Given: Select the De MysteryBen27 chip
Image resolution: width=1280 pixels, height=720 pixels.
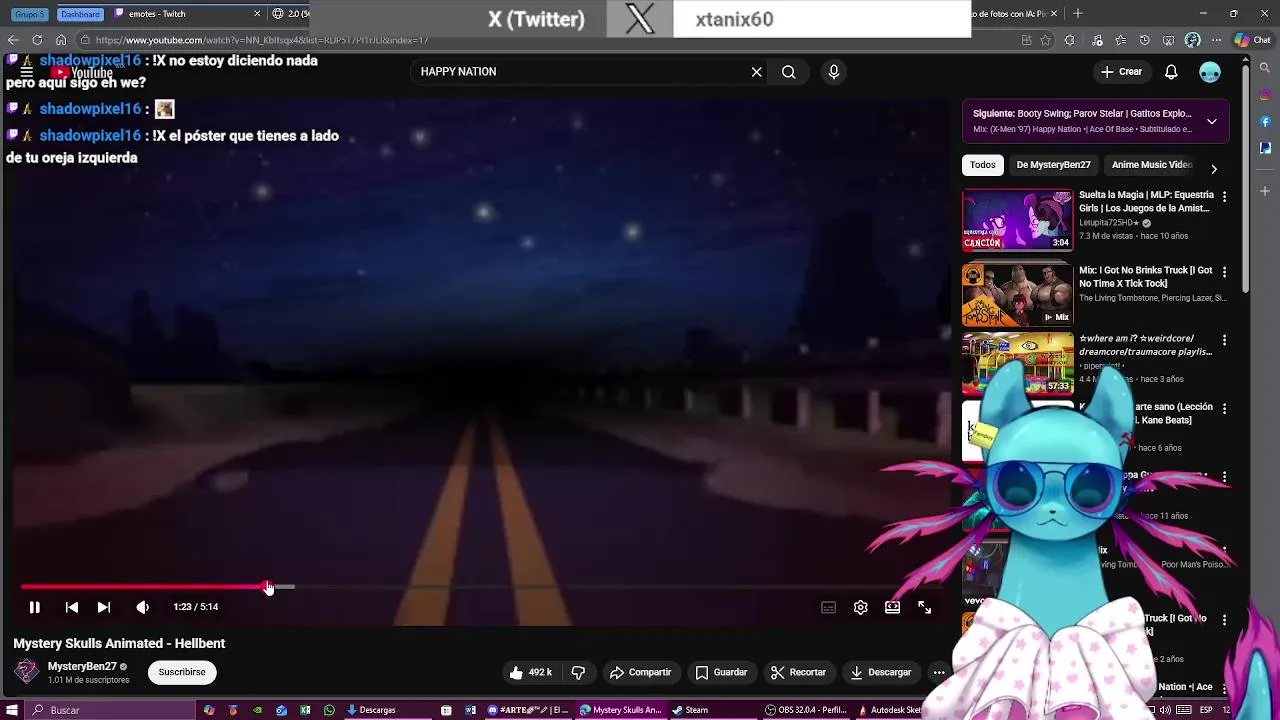Looking at the screenshot, I should (x=1053, y=165).
